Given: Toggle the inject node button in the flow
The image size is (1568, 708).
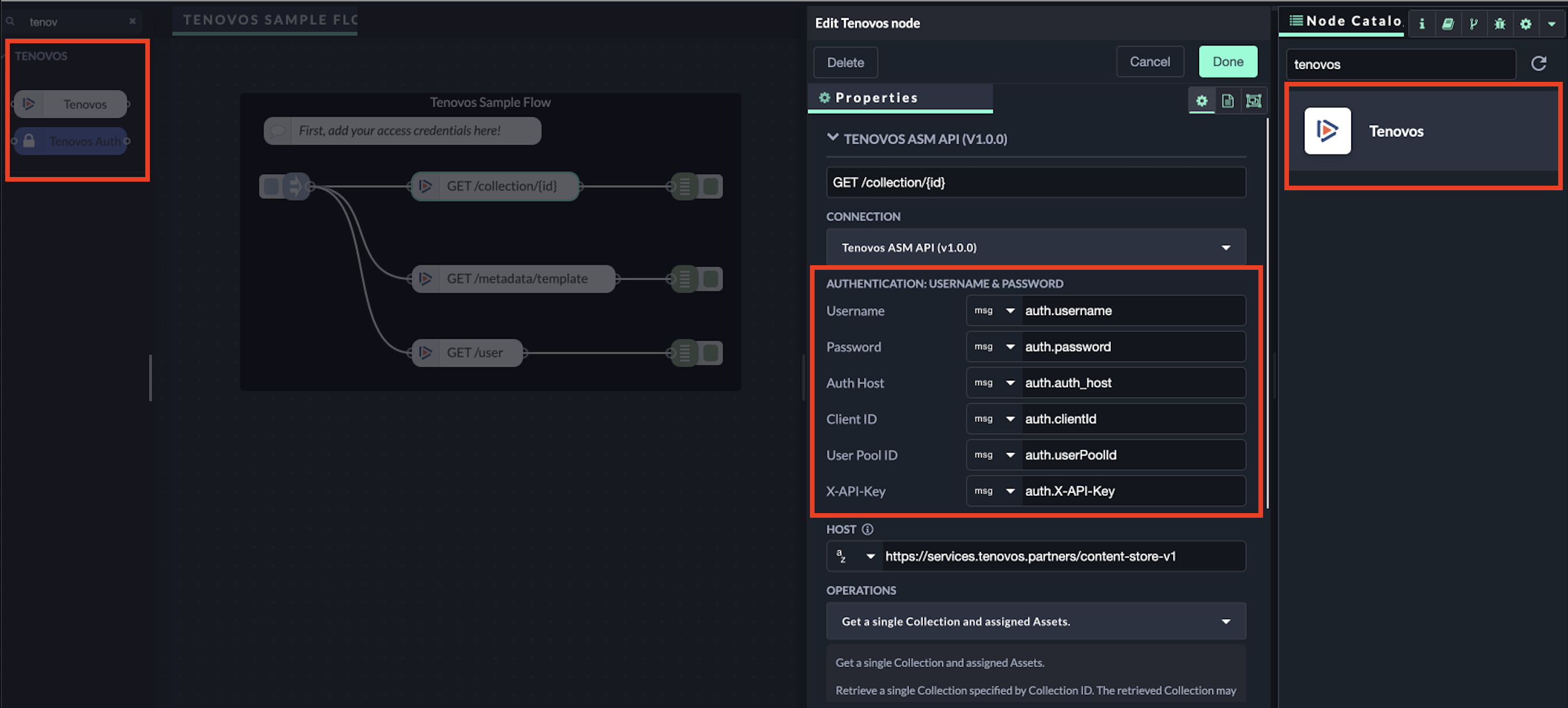Looking at the screenshot, I should click(x=270, y=186).
